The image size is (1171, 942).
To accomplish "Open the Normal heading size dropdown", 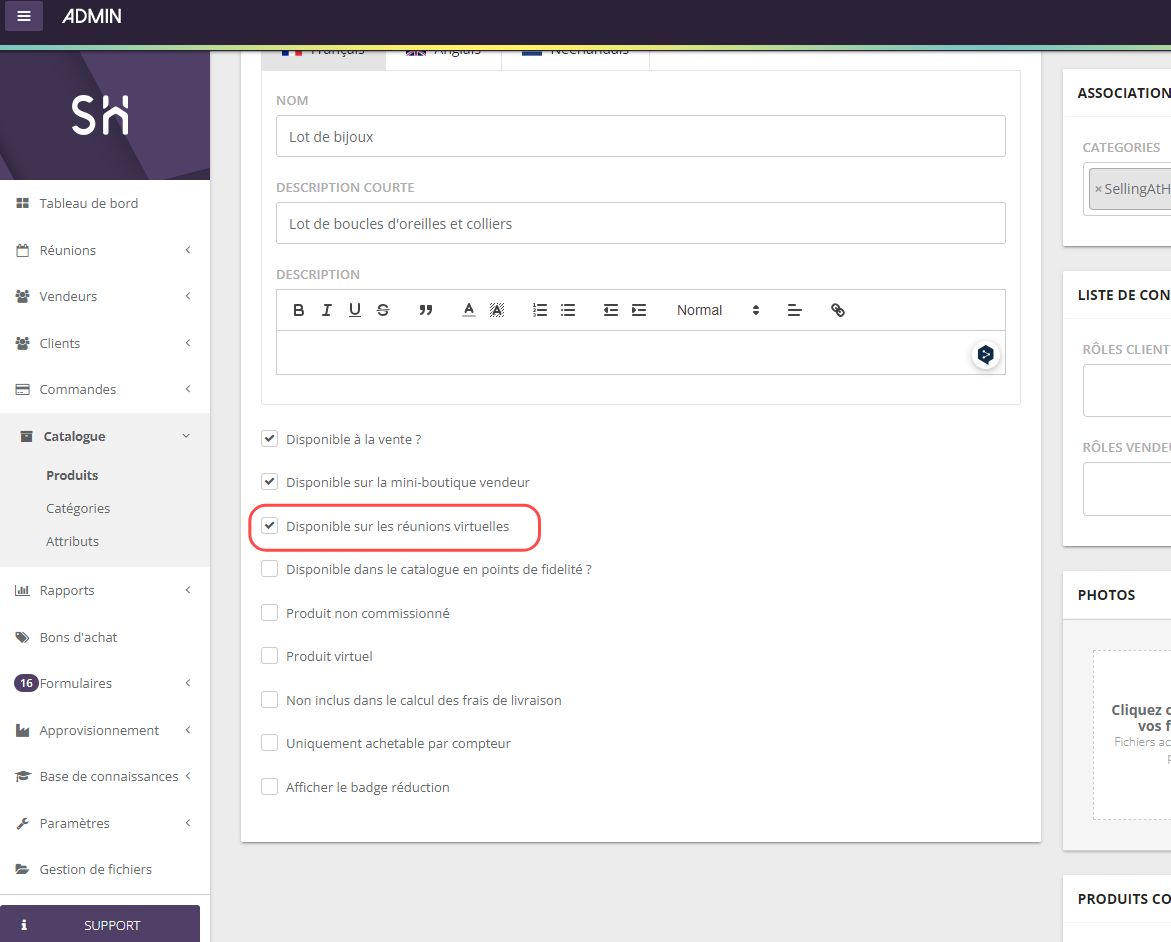I will 718,310.
